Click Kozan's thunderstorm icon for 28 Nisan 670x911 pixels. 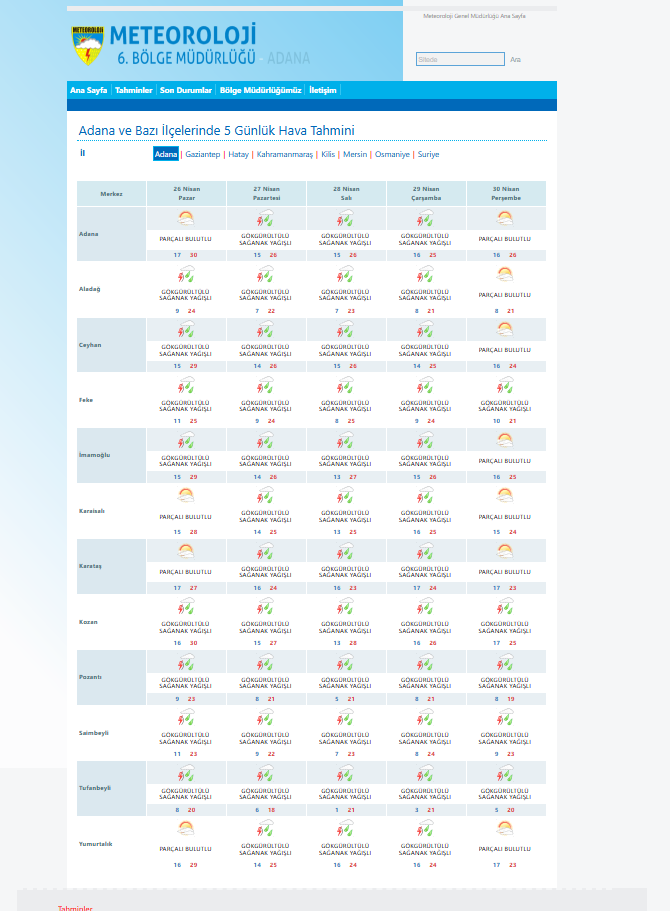coord(345,606)
